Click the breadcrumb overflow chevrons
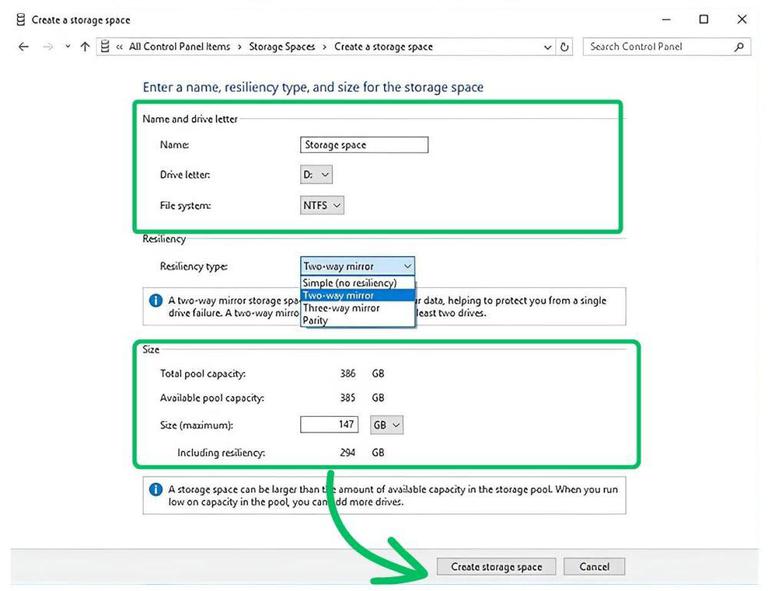768x591 pixels. click(x=120, y=47)
